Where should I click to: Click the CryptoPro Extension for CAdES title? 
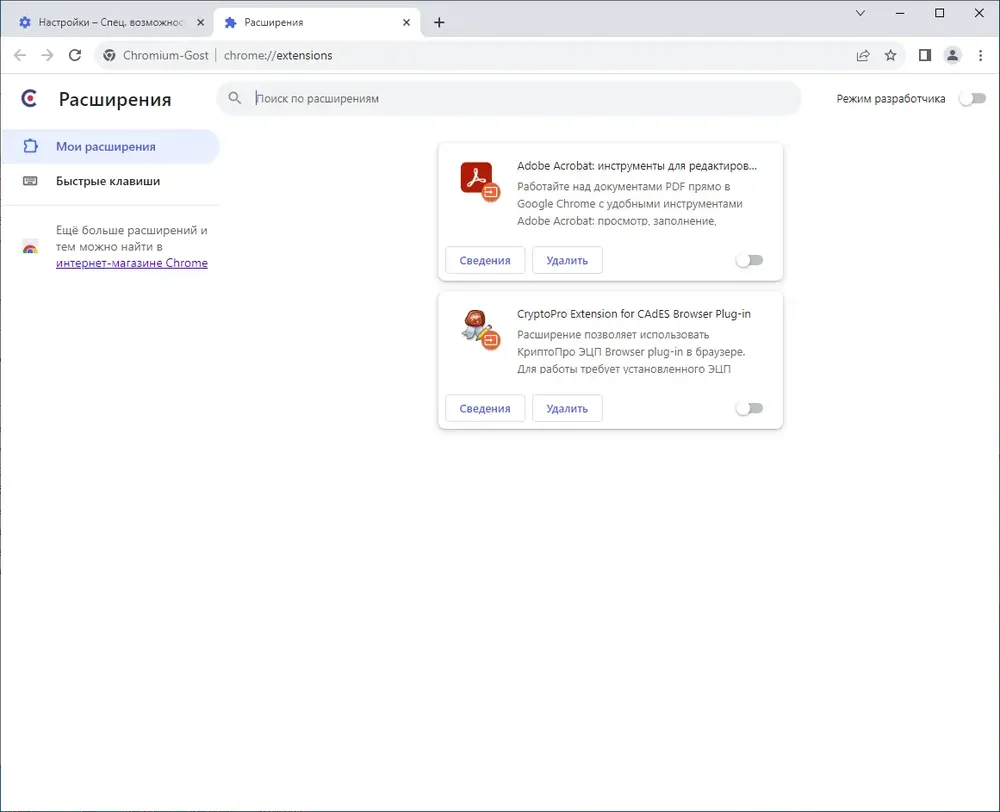[633, 314]
